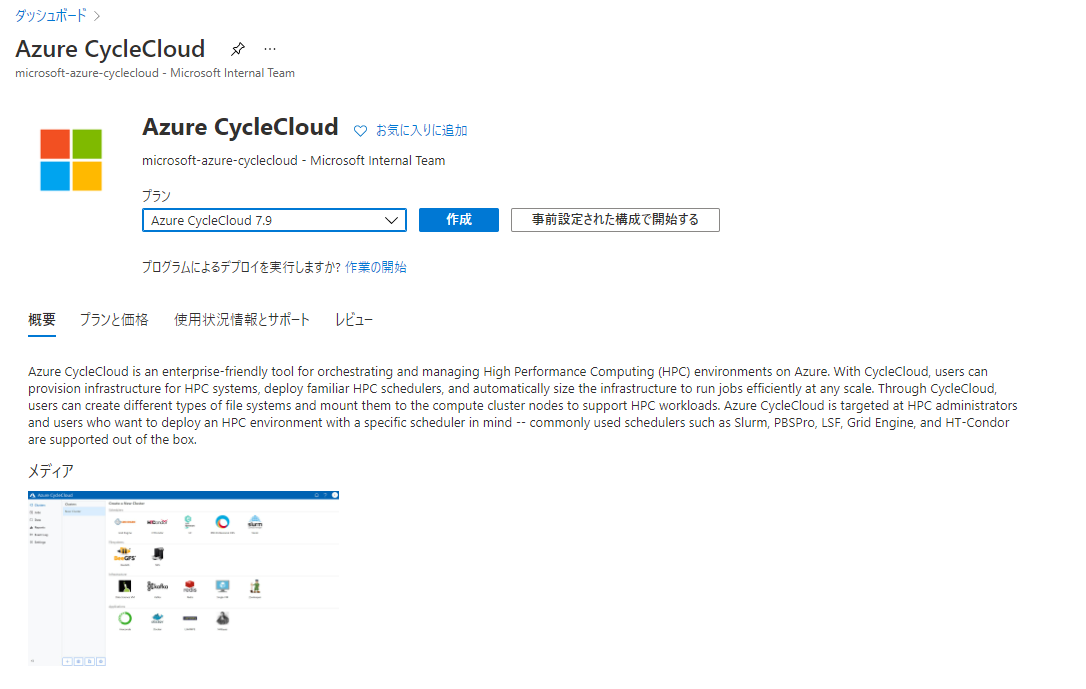Click the pin icon next to Azure CycleCloud title
Viewport: 1086px width, 689px height.
tap(237, 48)
